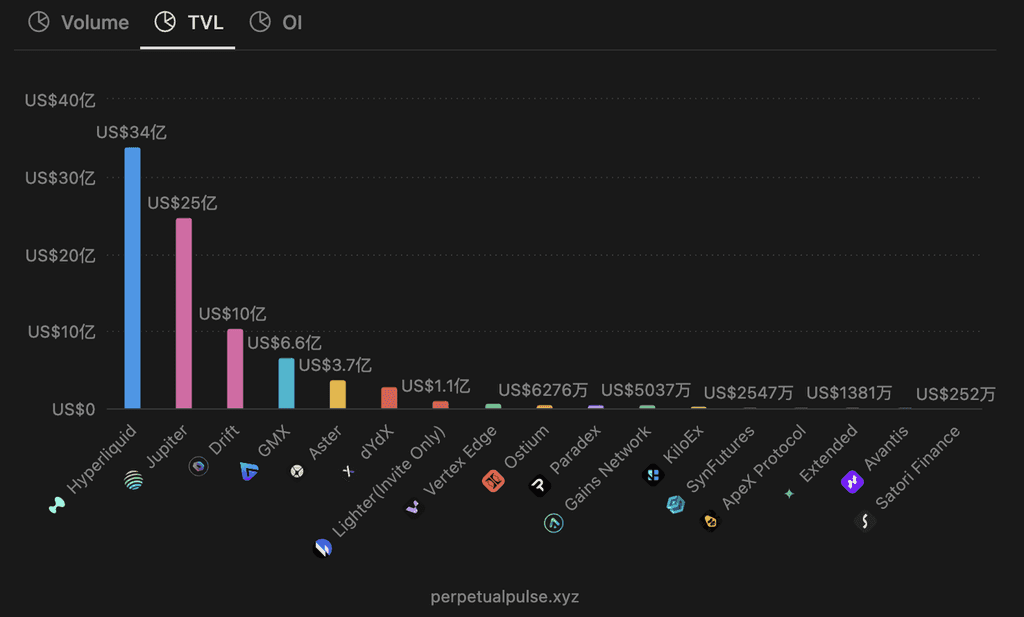Select the OI tab

(276, 22)
